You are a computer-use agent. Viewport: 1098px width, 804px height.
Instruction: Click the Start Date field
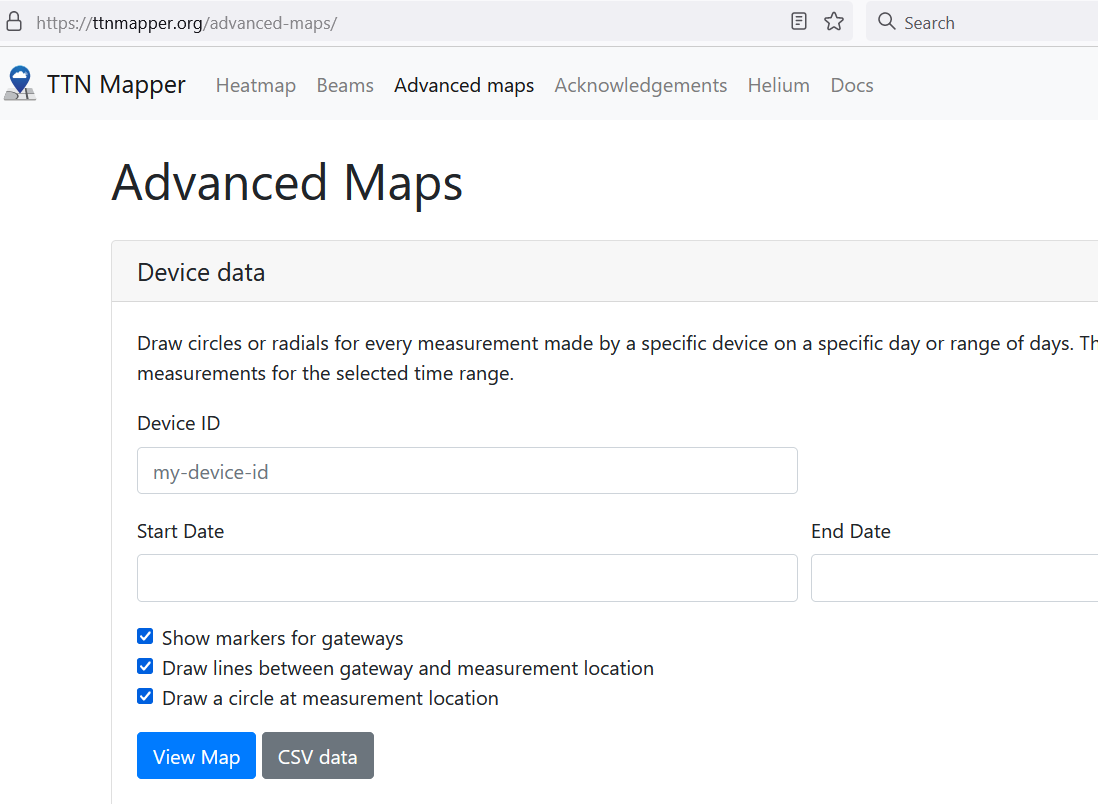[x=467, y=578]
